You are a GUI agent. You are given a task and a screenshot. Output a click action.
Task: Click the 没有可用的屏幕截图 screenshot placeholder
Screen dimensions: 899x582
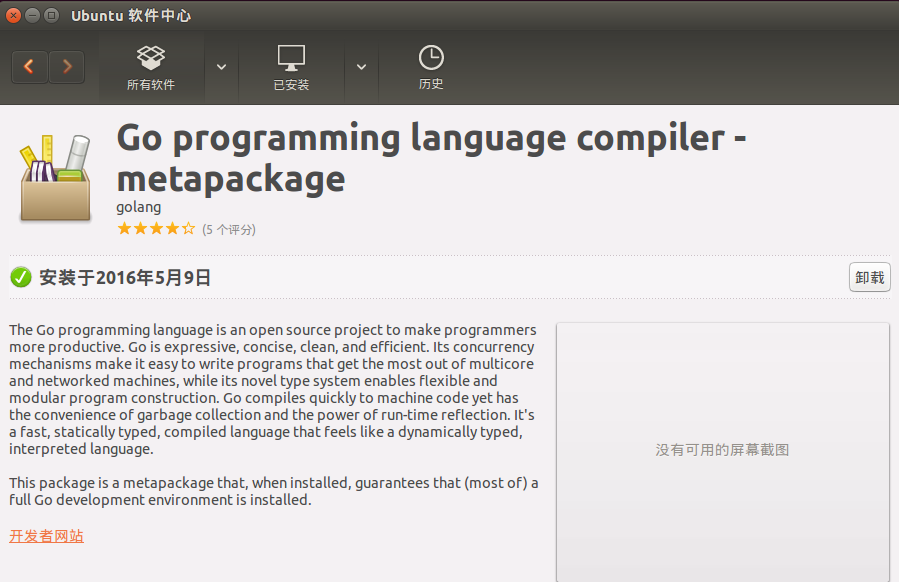tap(722, 450)
